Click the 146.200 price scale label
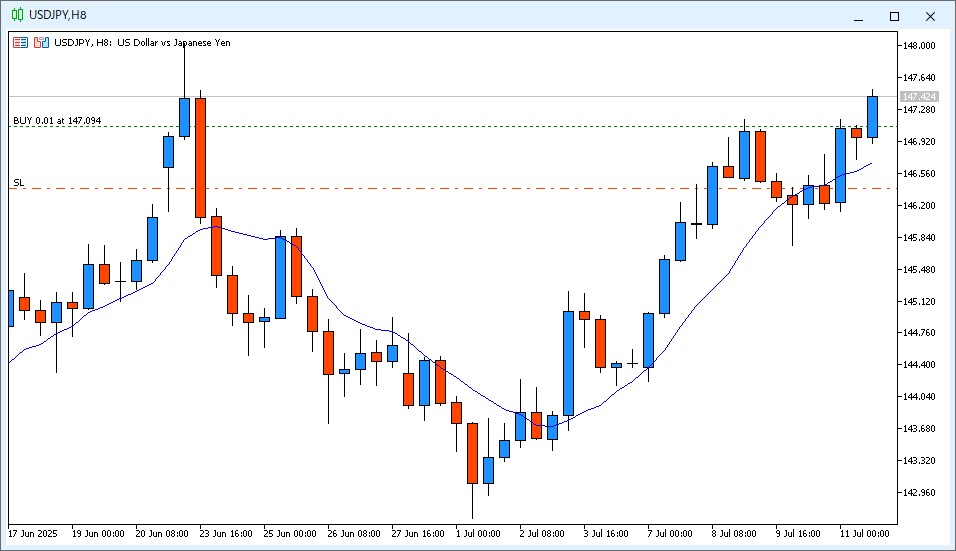Viewport: 956px width, 551px height. tap(919, 205)
